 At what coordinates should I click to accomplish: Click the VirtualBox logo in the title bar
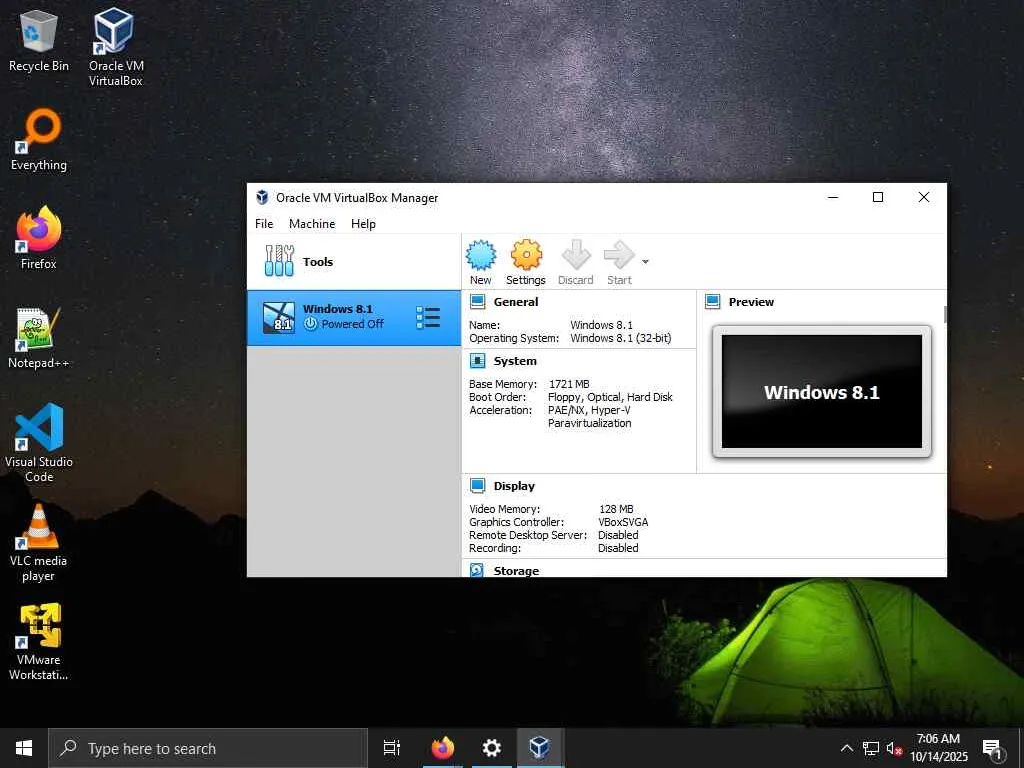(262, 197)
